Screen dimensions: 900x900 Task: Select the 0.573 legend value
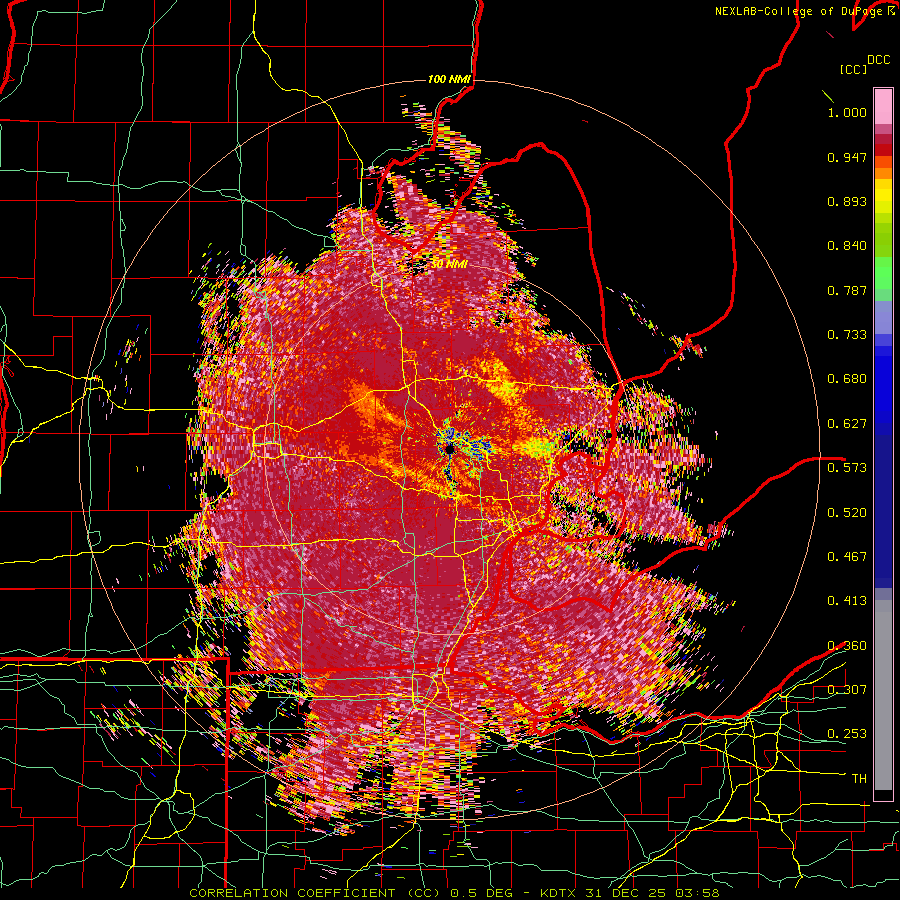(847, 468)
